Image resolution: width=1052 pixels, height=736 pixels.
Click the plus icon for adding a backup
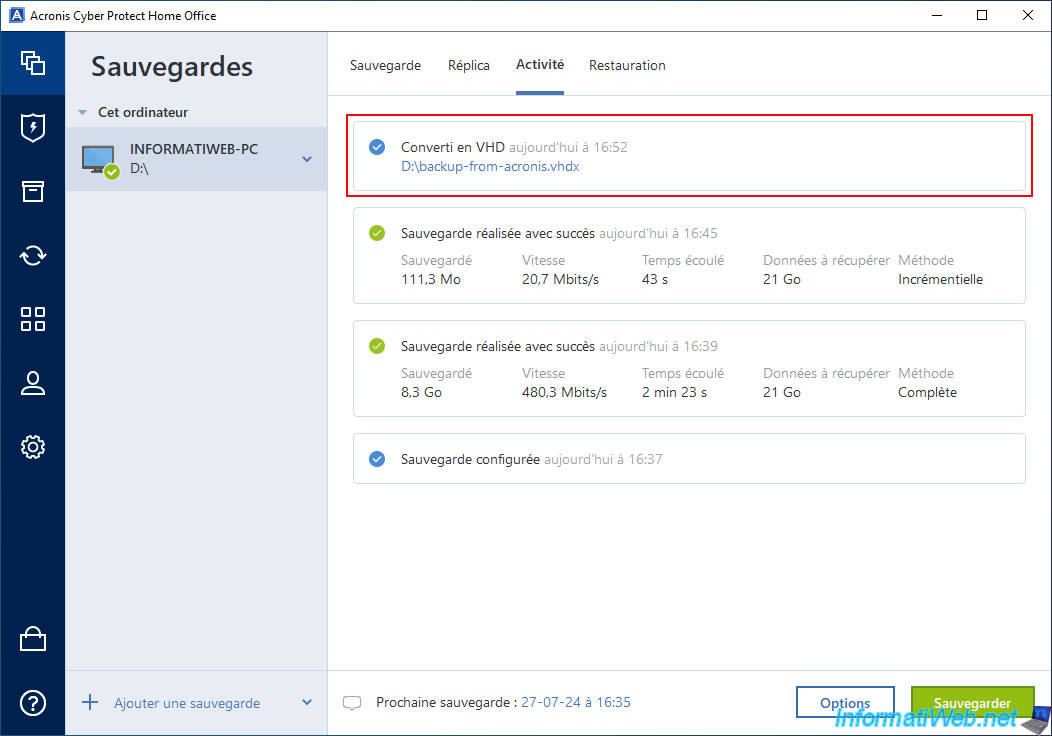[90, 702]
